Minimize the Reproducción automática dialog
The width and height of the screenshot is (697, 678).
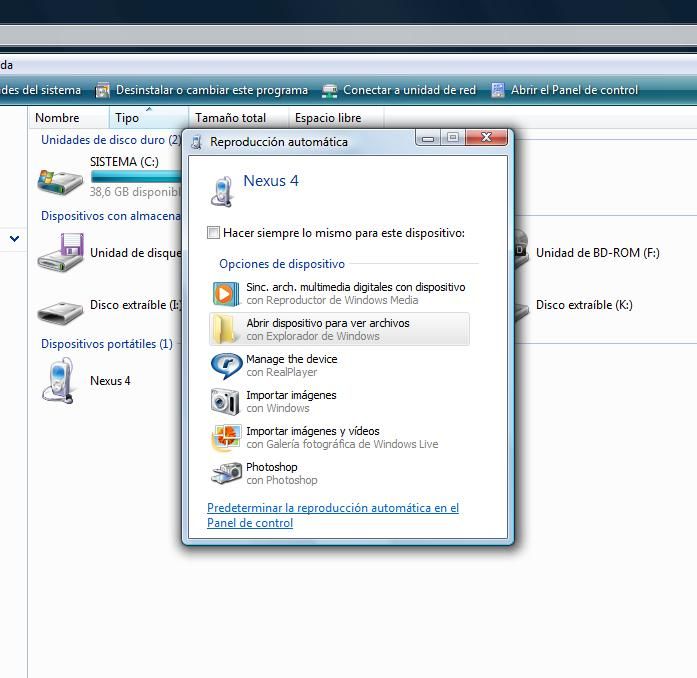coord(428,137)
